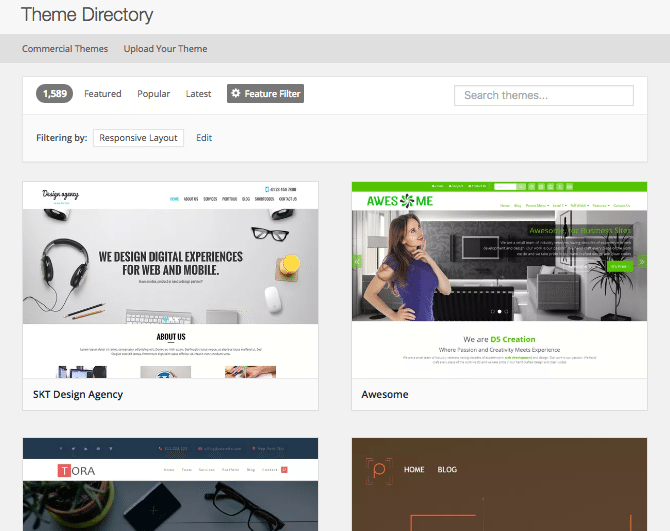The height and width of the screenshot is (531, 670).
Task: Switch to the Featured tab
Action: click(x=103, y=94)
